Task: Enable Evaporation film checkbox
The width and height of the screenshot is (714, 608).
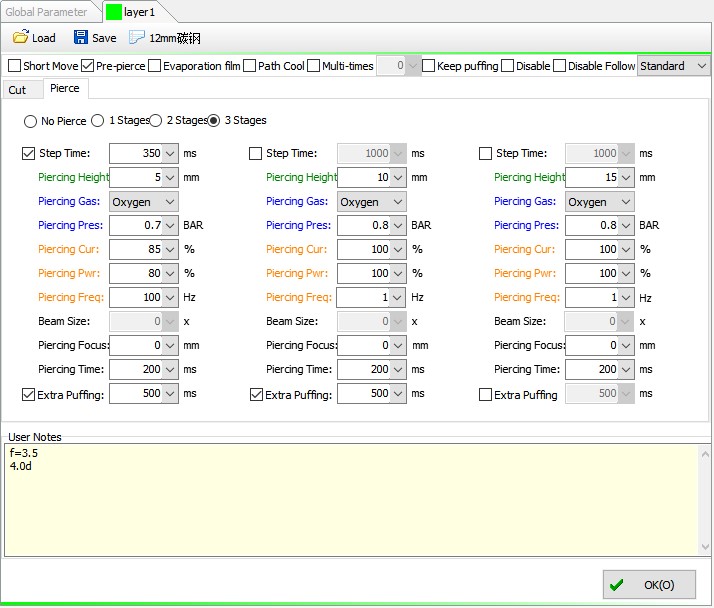Action: click(155, 66)
